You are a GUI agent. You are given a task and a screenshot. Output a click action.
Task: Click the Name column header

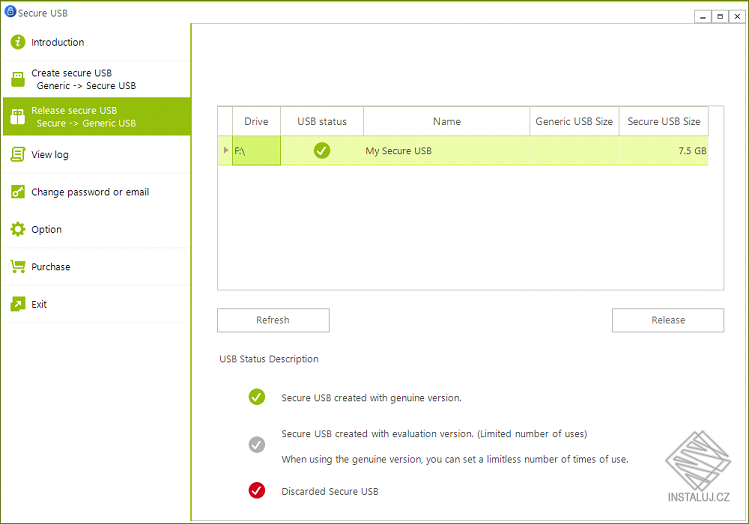point(447,121)
